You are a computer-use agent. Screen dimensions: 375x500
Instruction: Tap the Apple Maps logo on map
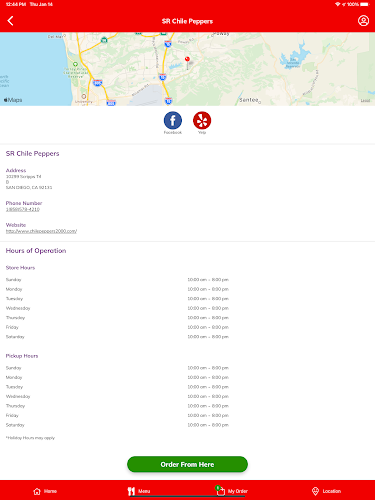pos(13,100)
